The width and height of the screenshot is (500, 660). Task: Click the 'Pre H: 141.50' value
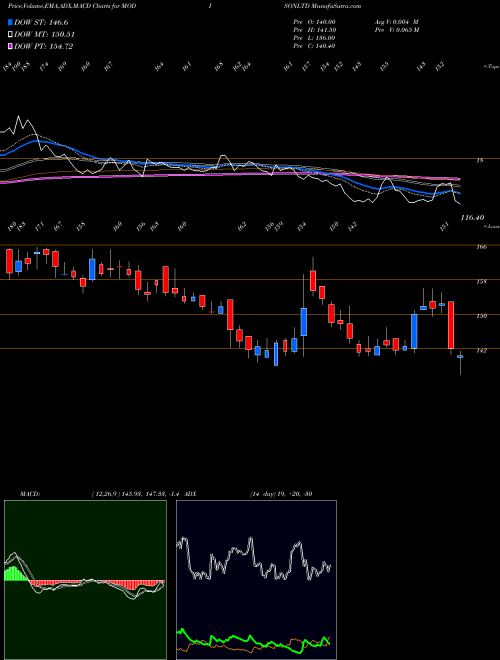tap(314, 30)
